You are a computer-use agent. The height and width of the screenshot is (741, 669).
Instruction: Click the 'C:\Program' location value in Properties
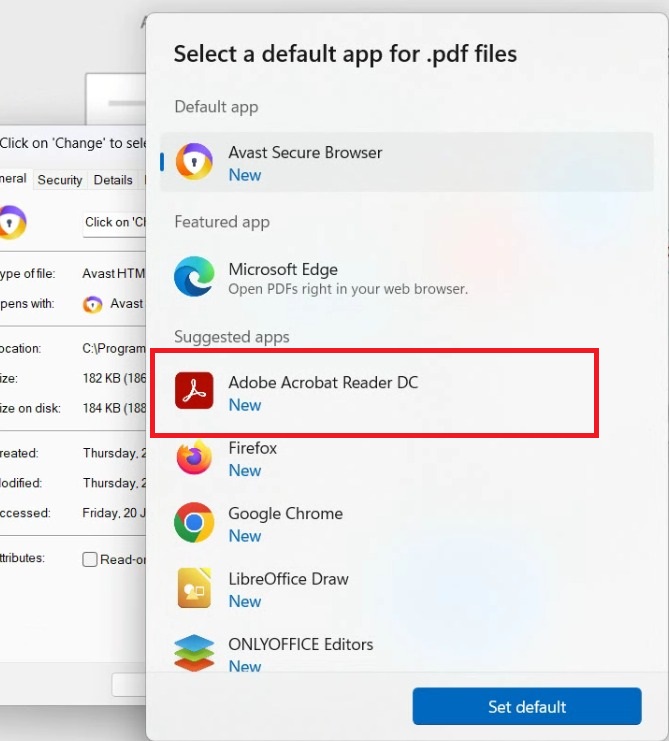114,349
